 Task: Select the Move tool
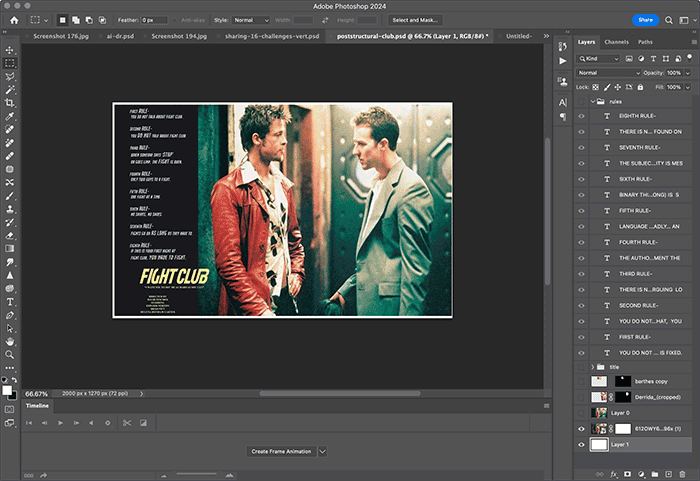pos(10,49)
